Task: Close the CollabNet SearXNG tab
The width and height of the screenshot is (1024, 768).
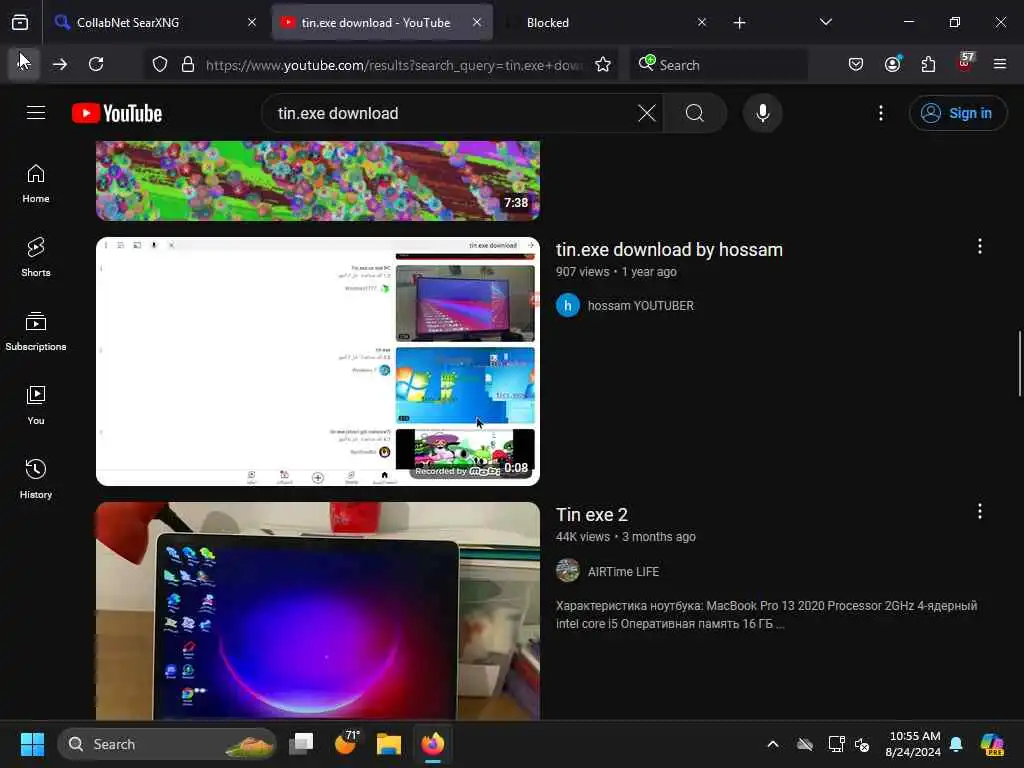Action: tap(252, 22)
